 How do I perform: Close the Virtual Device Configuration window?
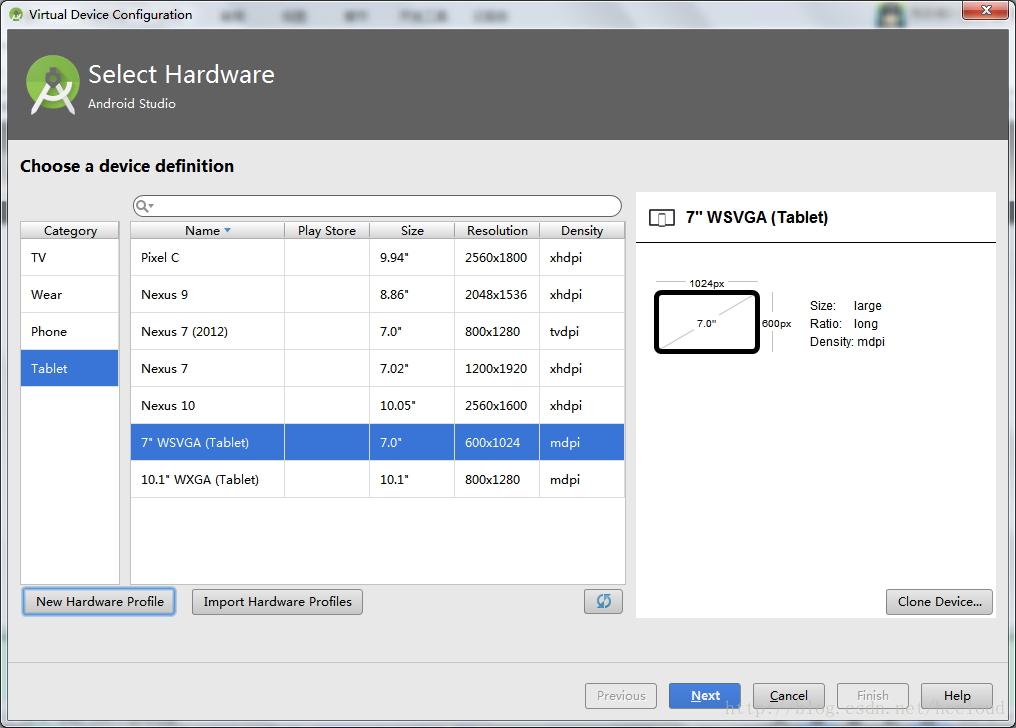[986, 10]
